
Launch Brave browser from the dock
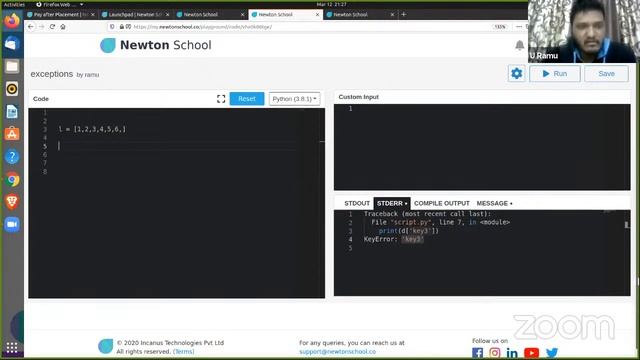coord(12,202)
